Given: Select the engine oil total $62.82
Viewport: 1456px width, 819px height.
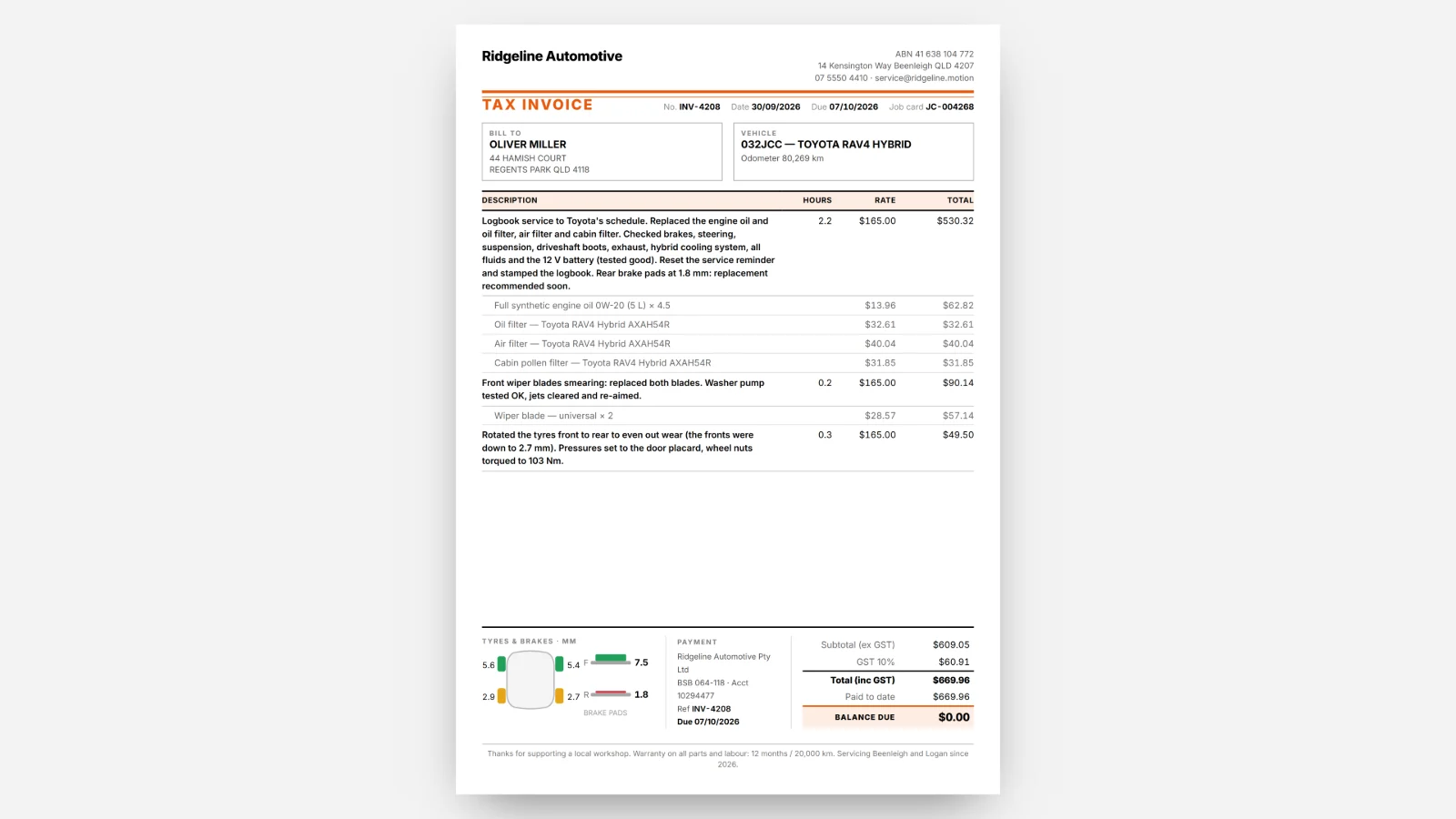Looking at the screenshot, I should (958, 306).
